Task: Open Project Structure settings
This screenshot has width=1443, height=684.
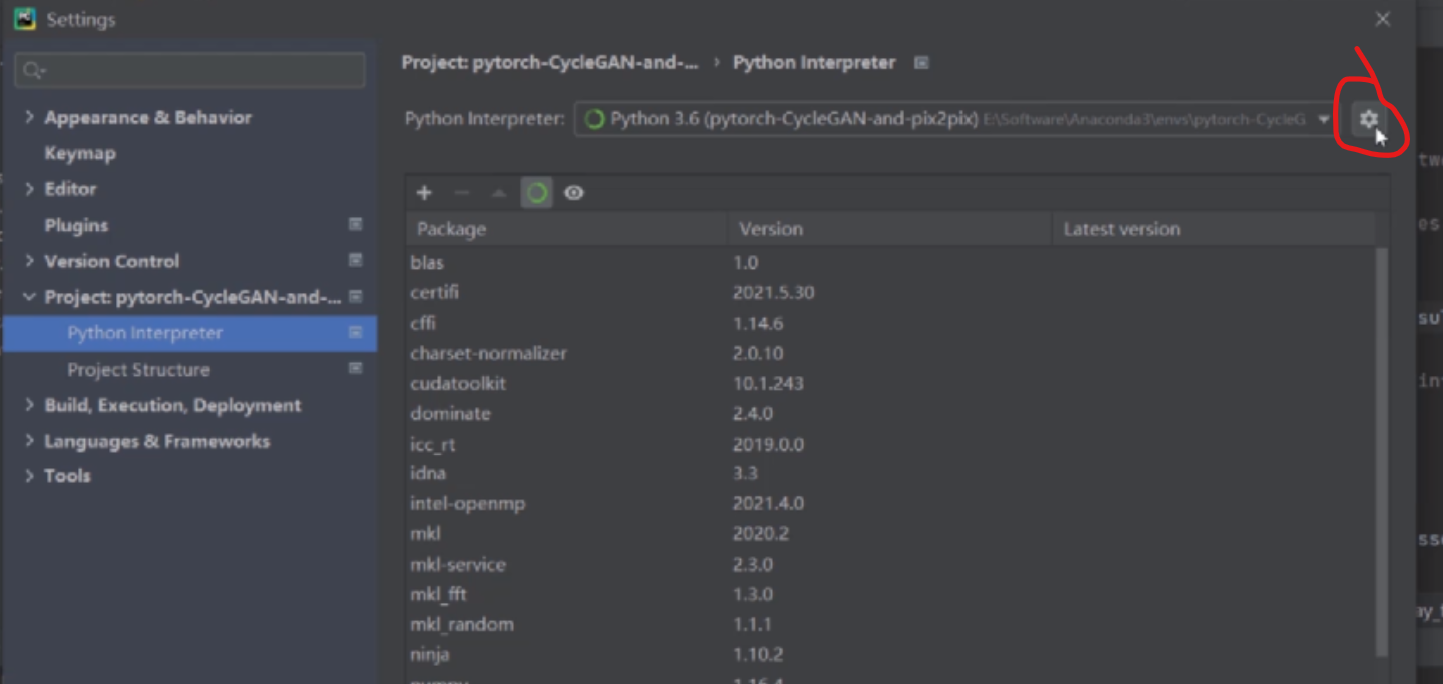Action: [138, 369]
